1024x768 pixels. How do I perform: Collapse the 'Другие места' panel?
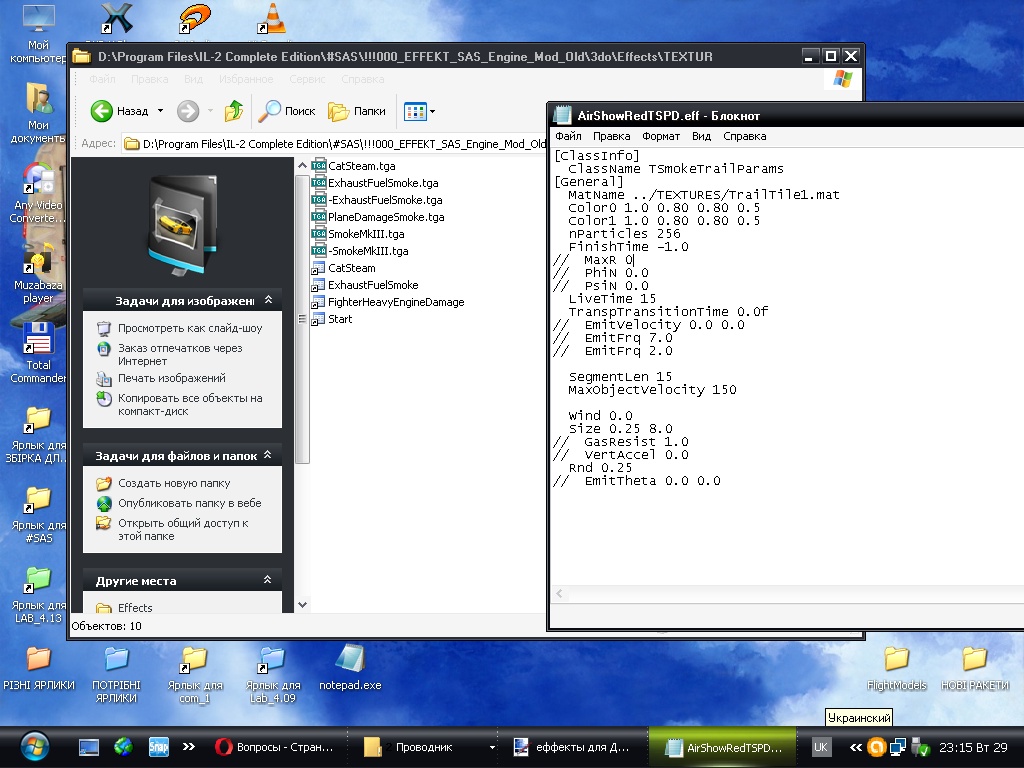click(267, 580)
